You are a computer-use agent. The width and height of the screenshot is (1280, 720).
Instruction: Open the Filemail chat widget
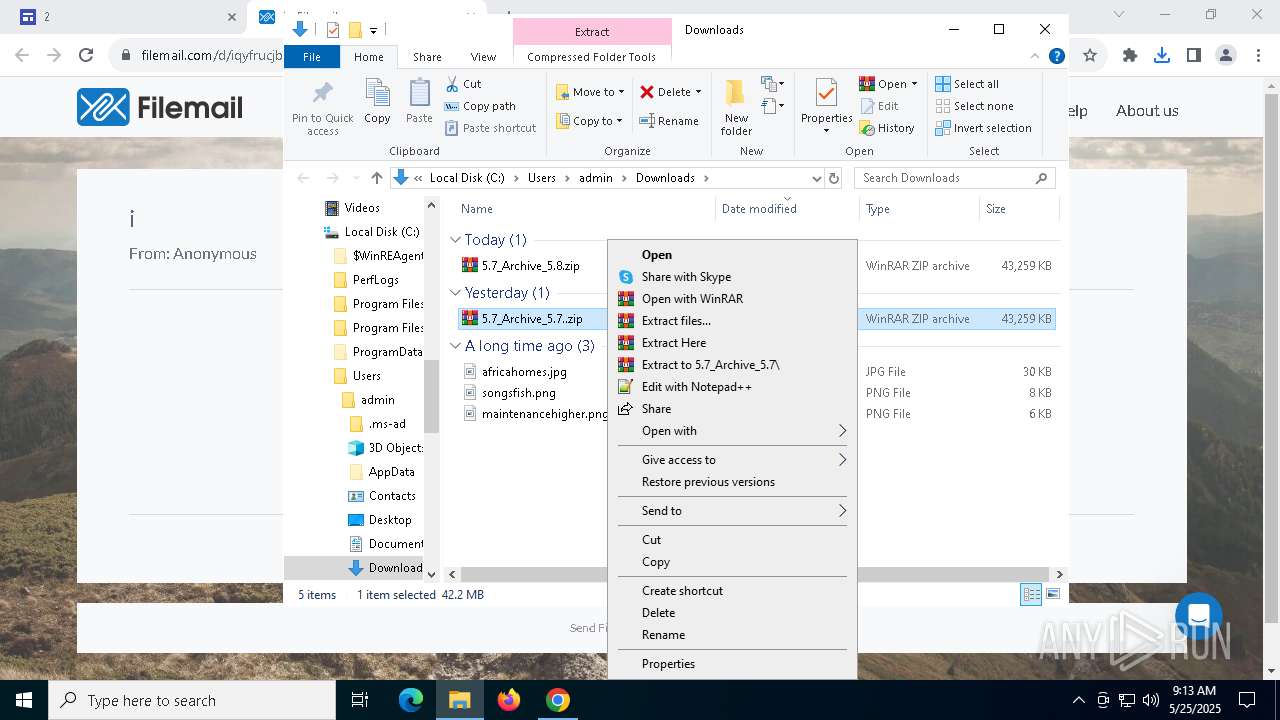click(x=1199, y=616)
